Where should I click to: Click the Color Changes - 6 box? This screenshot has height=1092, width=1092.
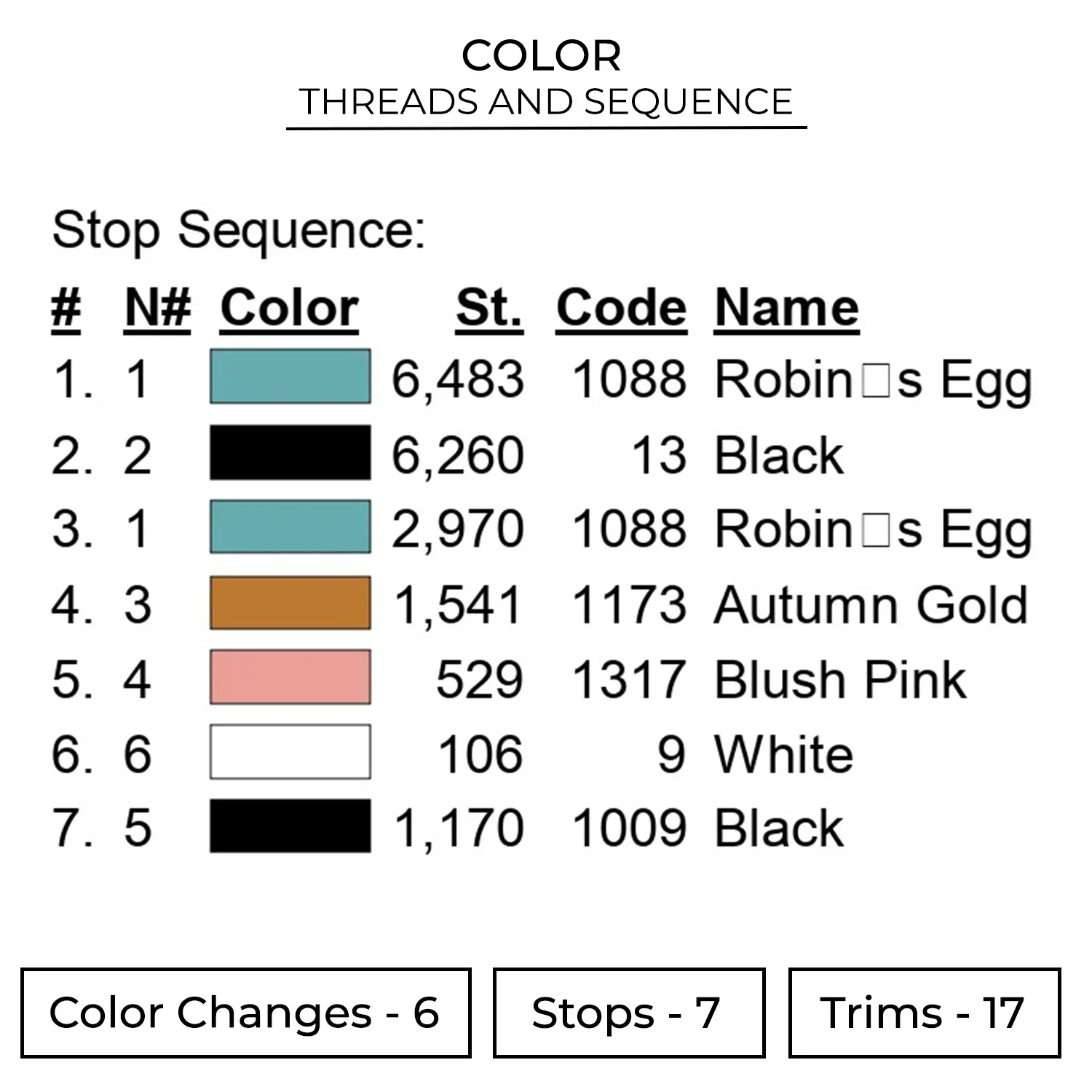click(x=245, y=1013)
